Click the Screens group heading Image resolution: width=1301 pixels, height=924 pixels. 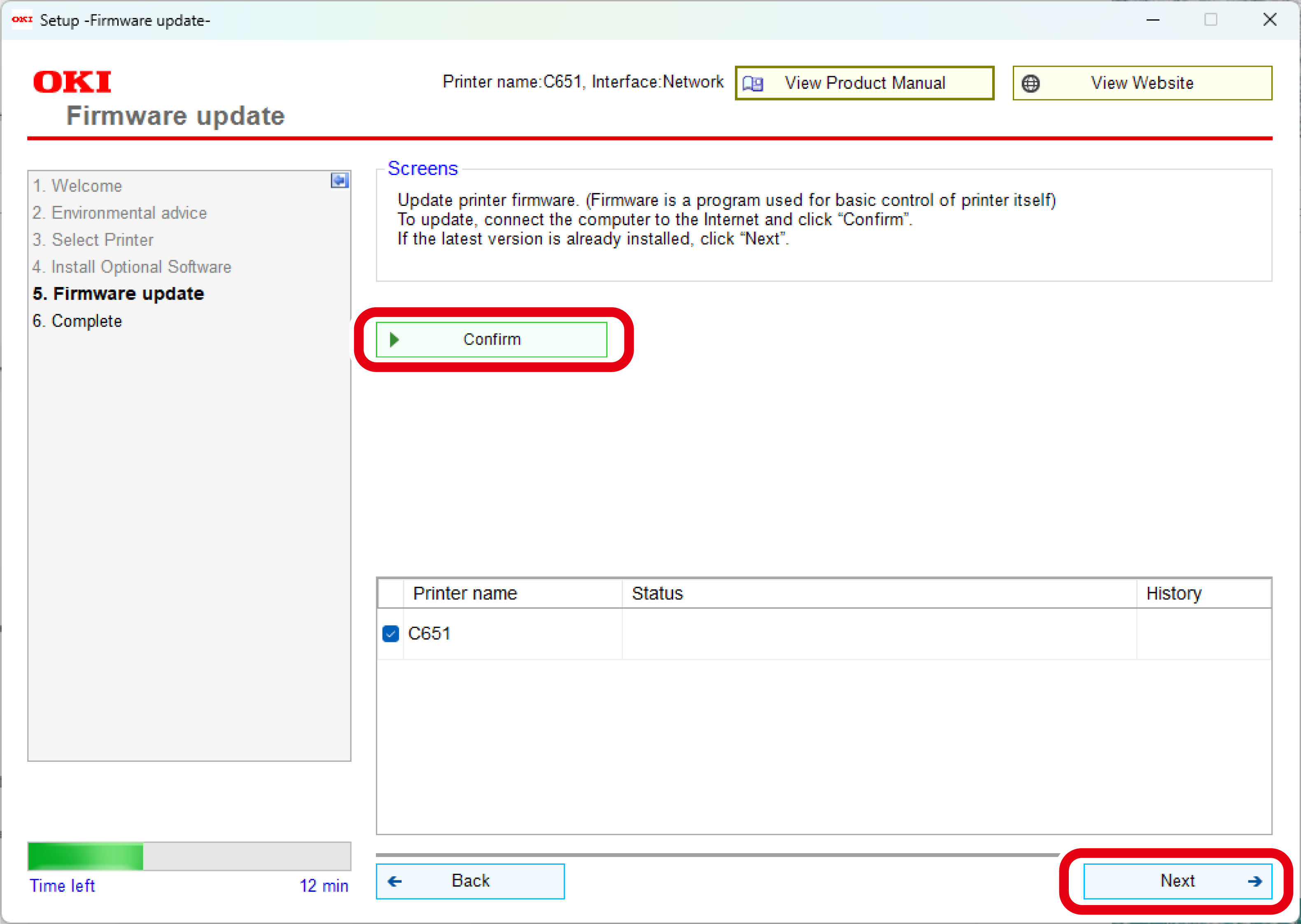point(423,168)
